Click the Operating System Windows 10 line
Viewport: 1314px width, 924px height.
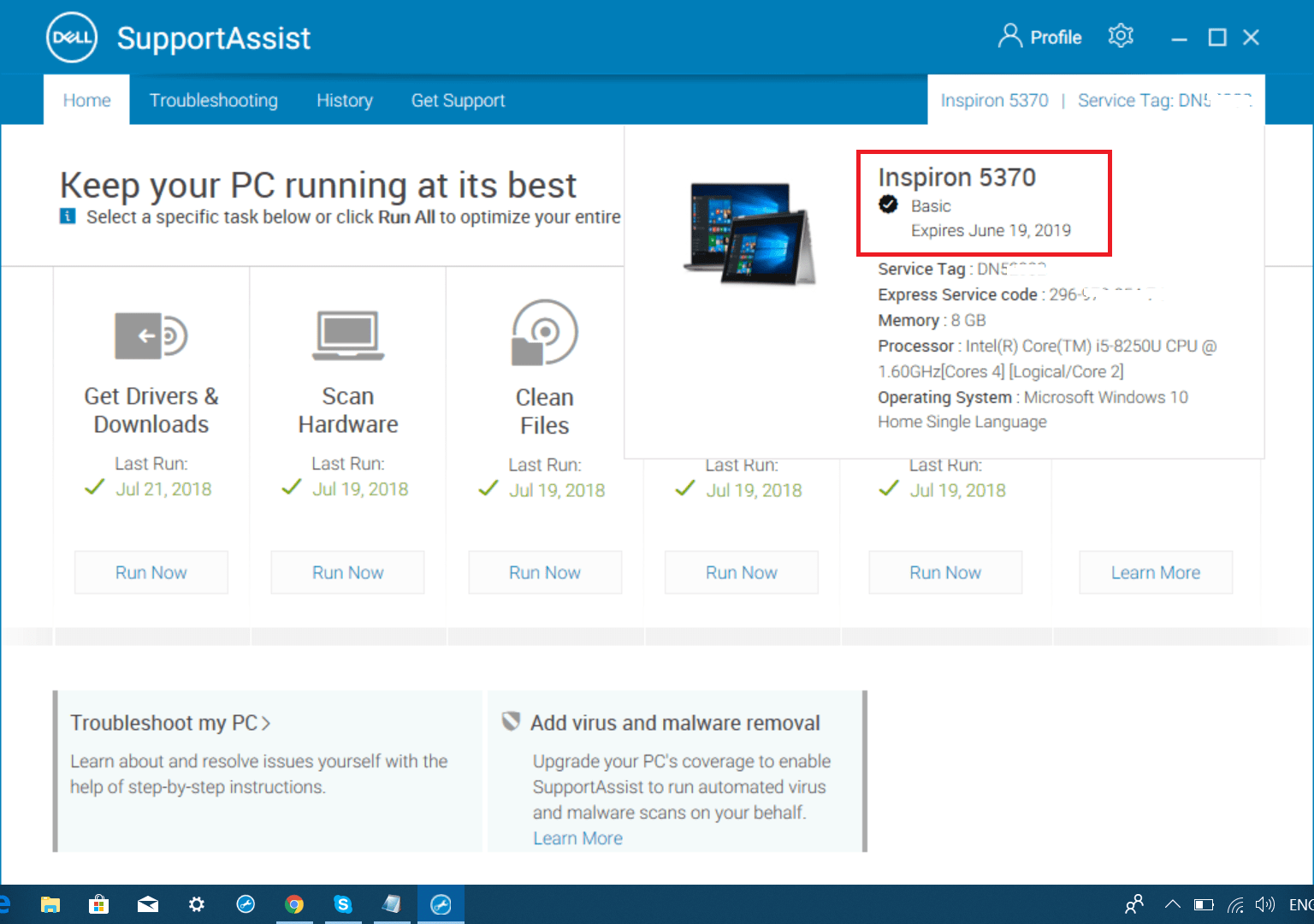[x=1033, y=409]
